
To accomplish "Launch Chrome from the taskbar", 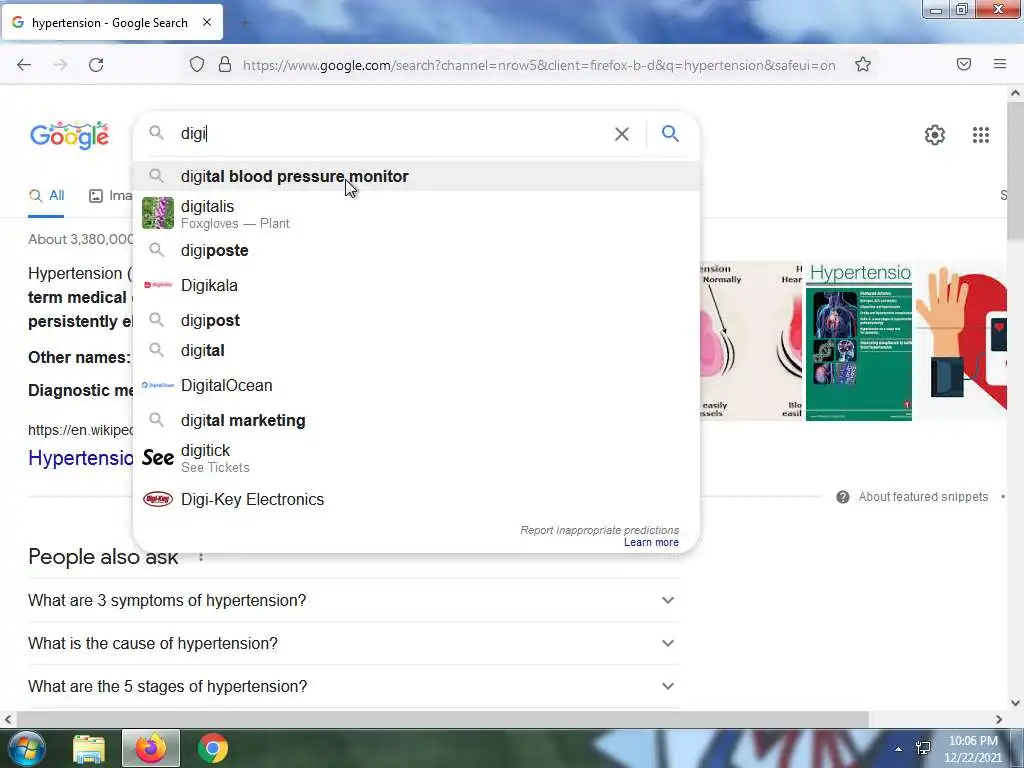I will click(x=213, y=748).
